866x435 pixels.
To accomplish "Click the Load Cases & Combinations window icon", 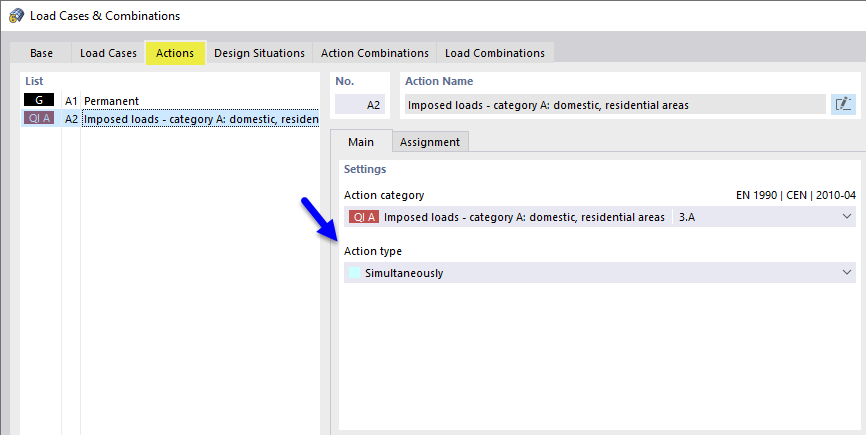I will (x=16, y=15).
